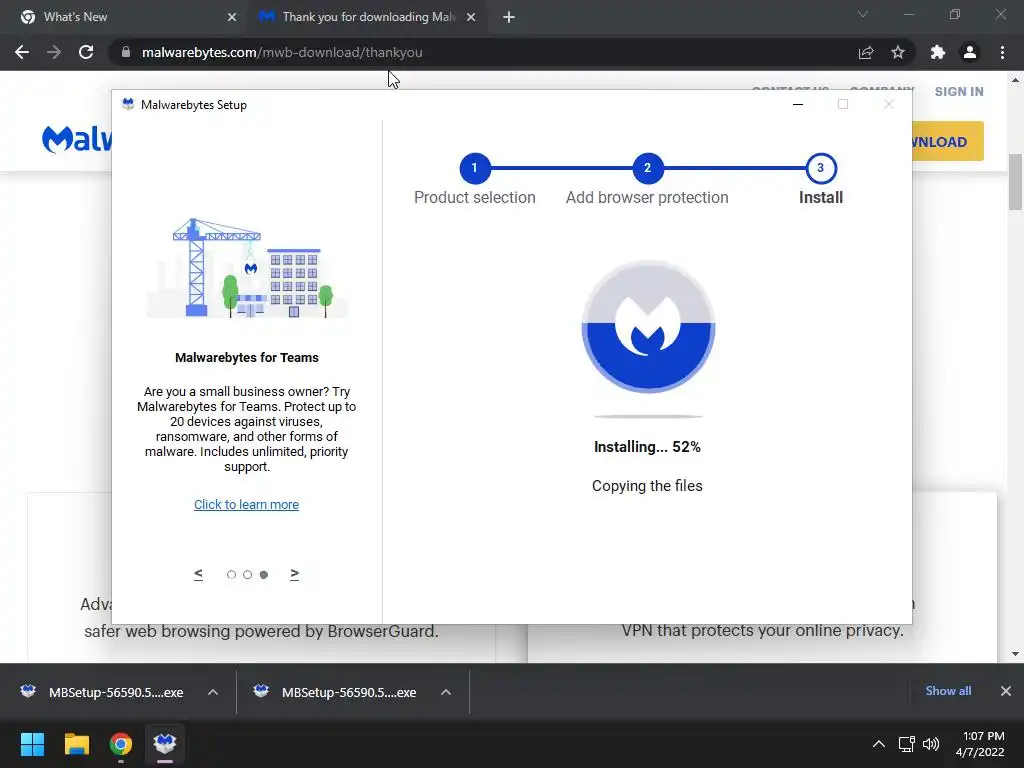The image size is (1024, 768).
Task: Click the Chrome tab search chevron
Action: coord(863,14)
